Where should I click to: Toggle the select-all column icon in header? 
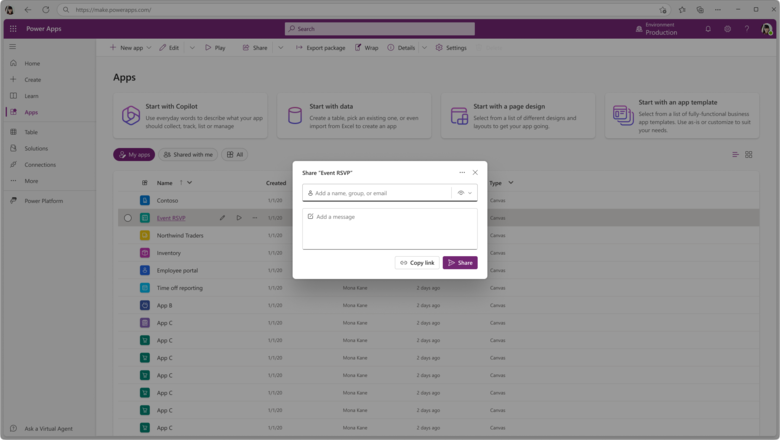[x=145, y=183]
